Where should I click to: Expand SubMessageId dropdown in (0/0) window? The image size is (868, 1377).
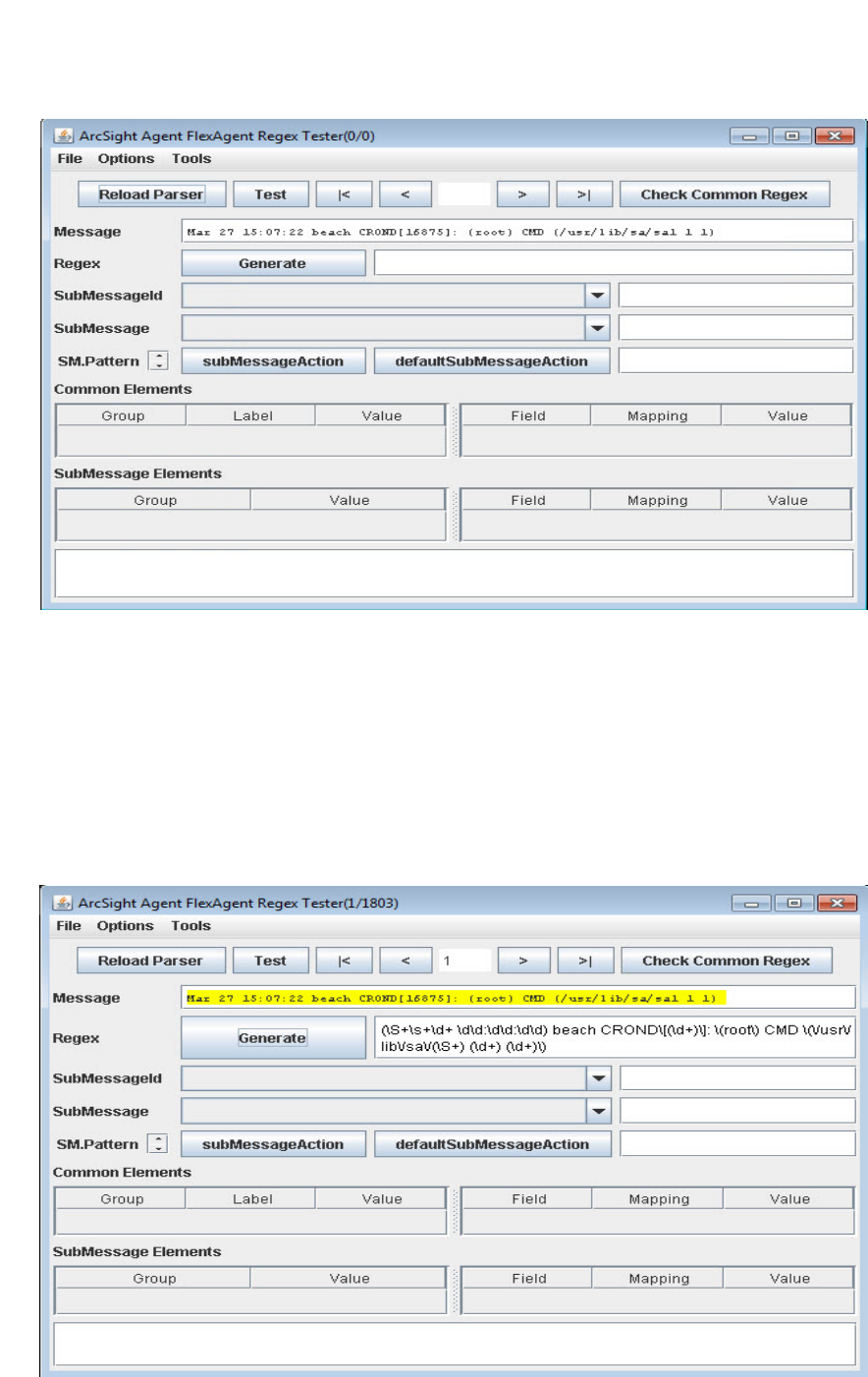(x=597, y=296)
